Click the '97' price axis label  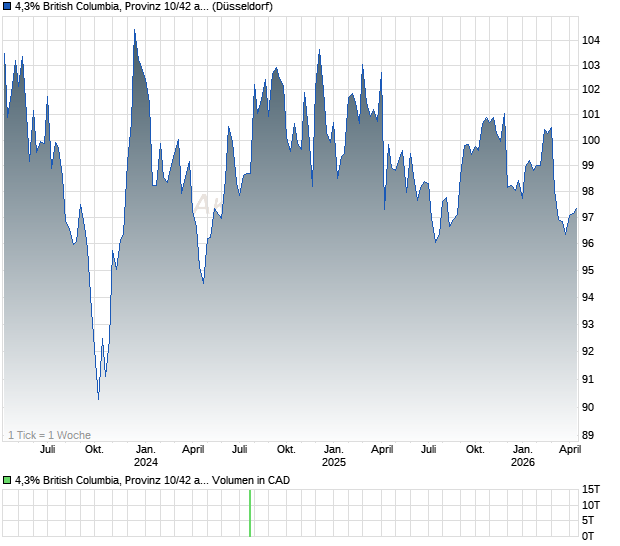click(588, 217)
